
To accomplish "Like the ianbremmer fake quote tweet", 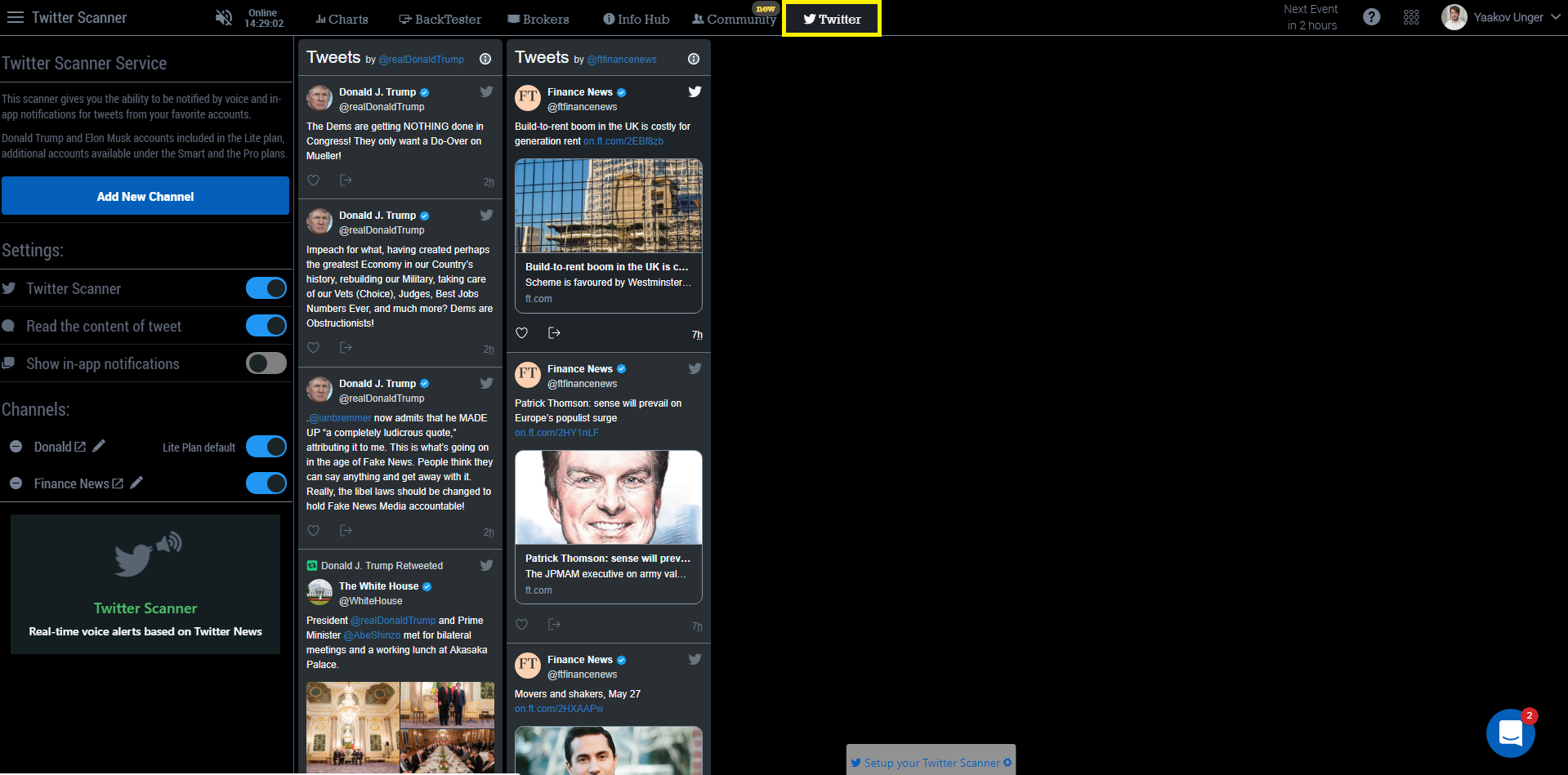I will [313, 531].
